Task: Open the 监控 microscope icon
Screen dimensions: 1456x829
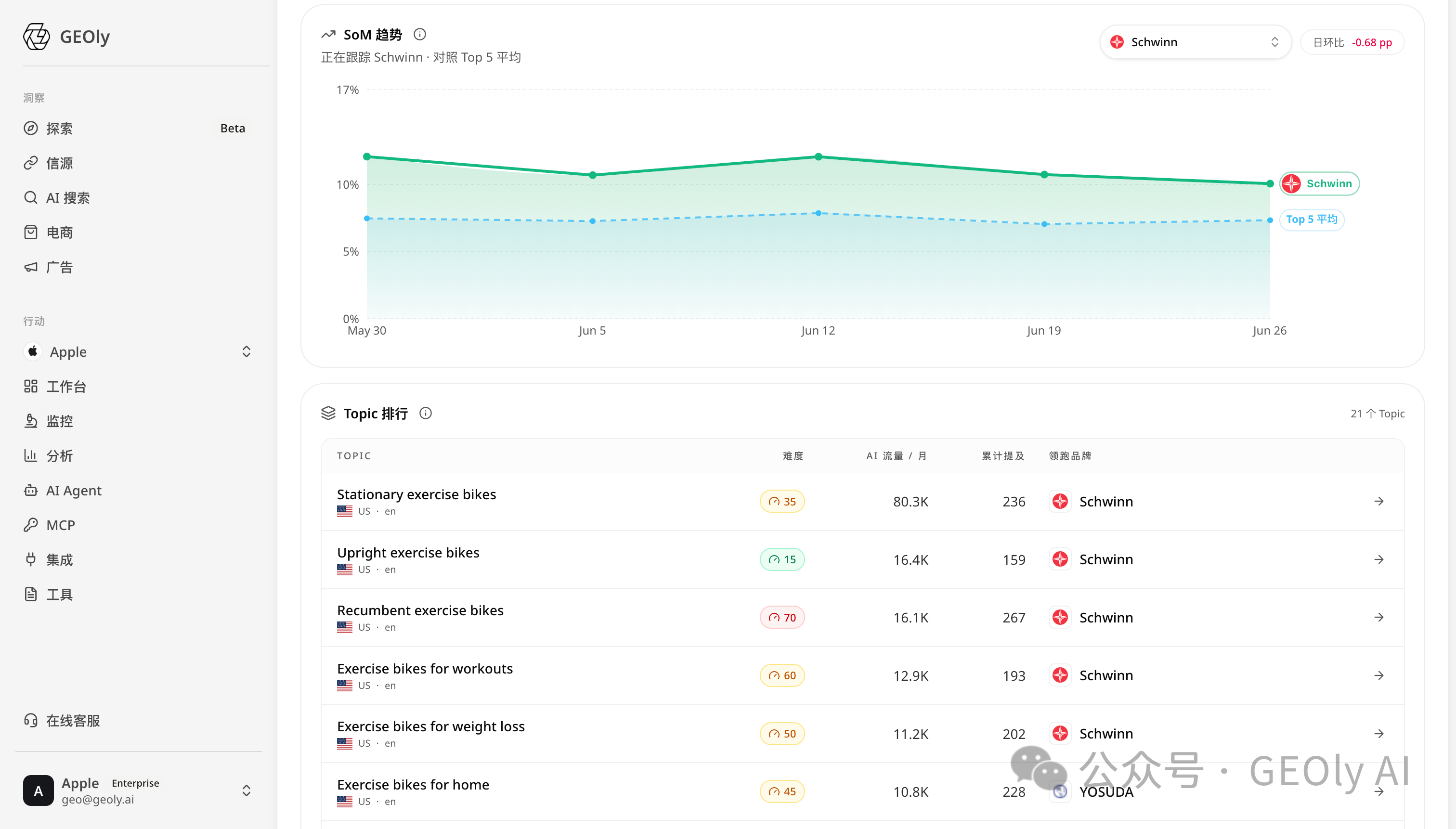Action: (31, 421)
